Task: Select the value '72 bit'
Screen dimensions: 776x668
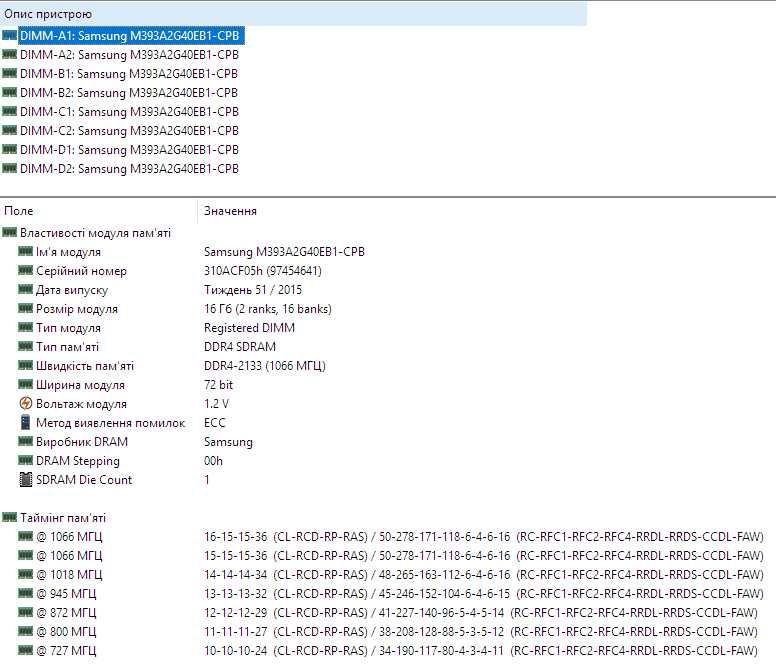Action: (x=218, y=384)
